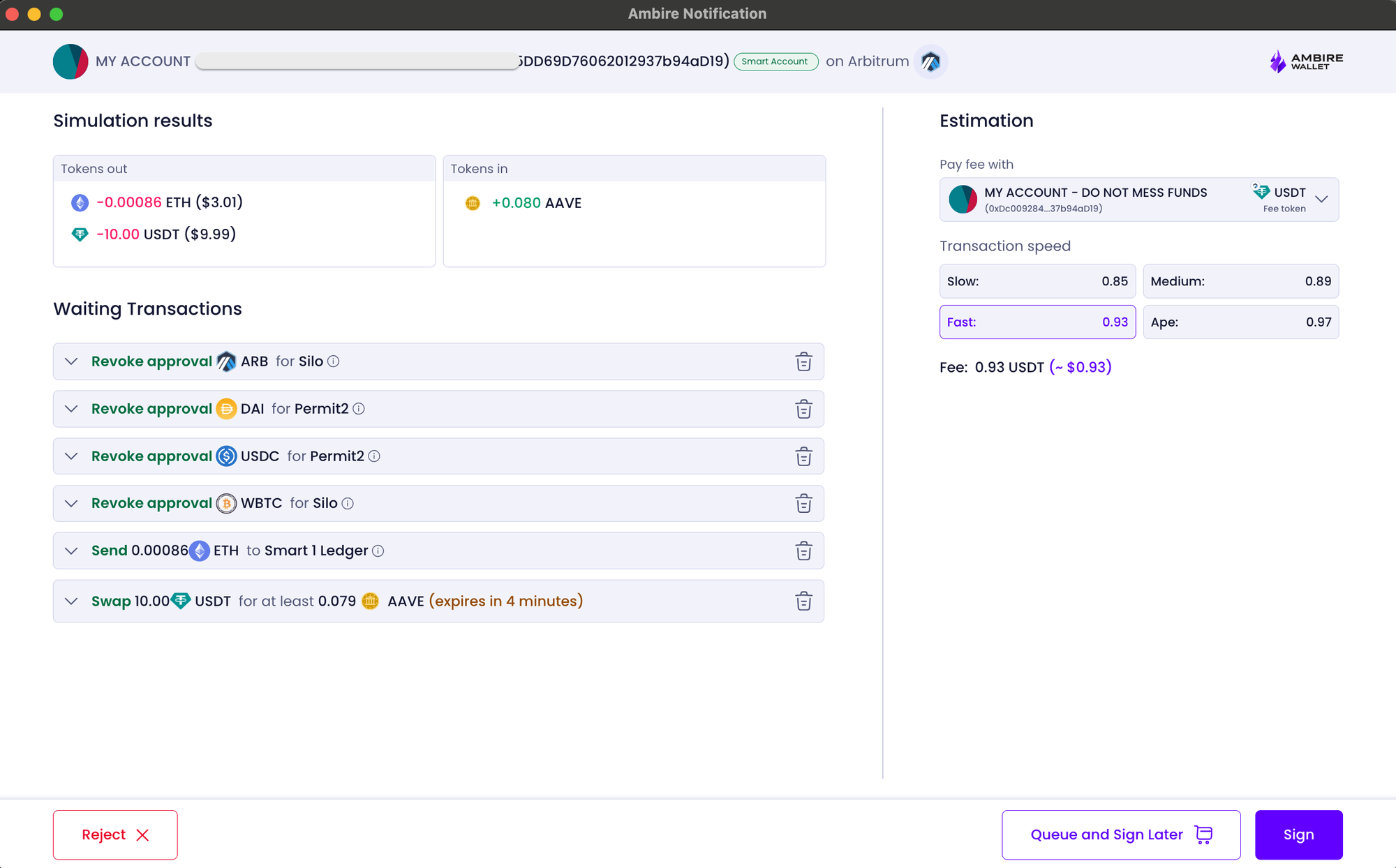Click DAI token icon in revoke row
The height and width of the screenshot is (868, 1396).
(226, 409)
